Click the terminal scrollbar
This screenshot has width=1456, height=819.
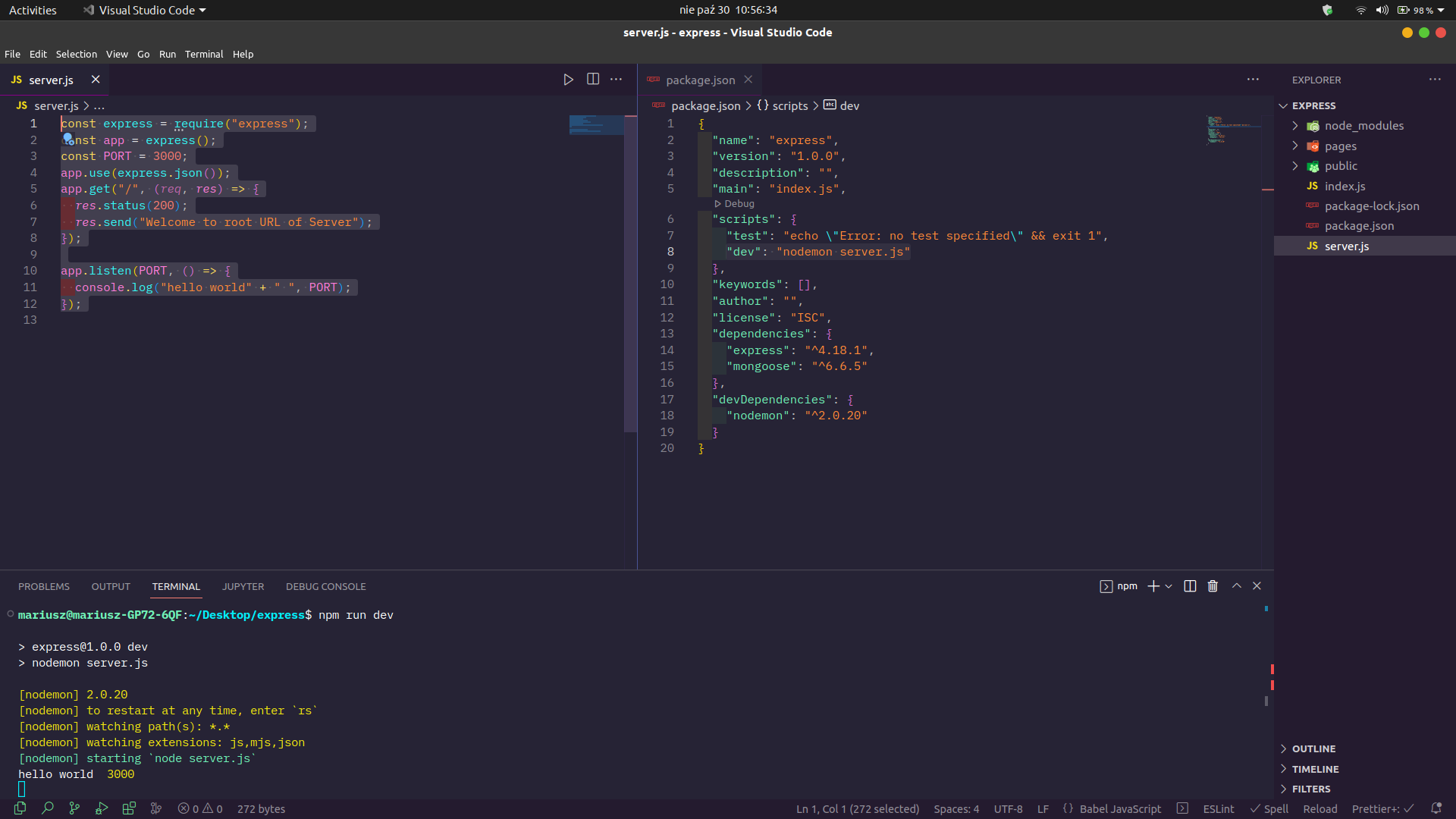1266,701
